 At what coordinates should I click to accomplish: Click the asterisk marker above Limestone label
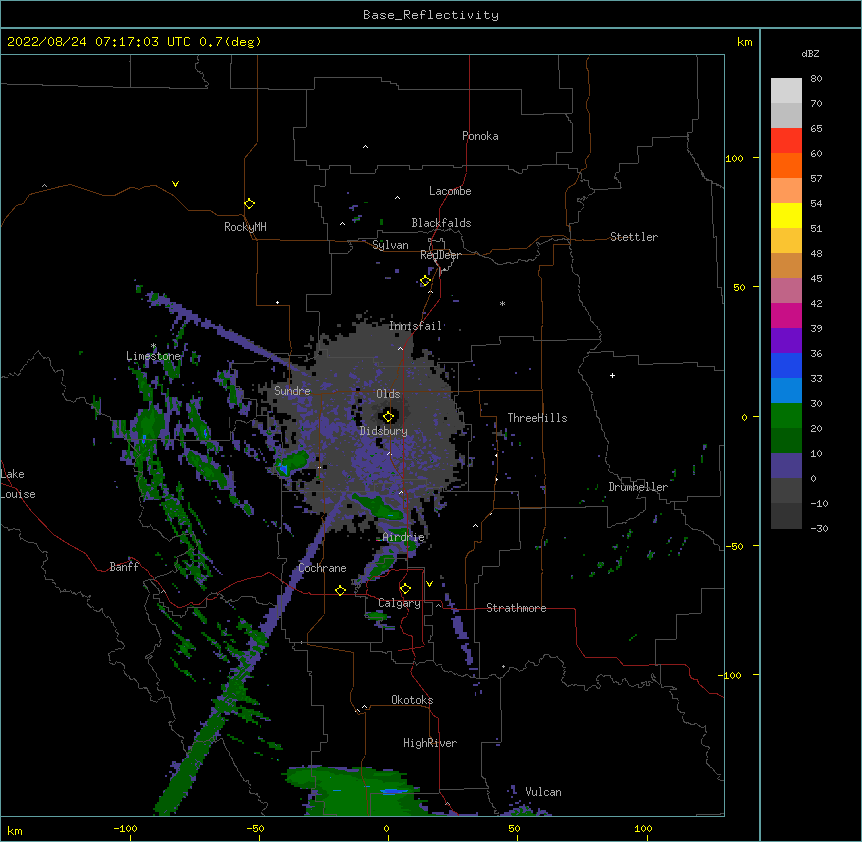point(153,346)
